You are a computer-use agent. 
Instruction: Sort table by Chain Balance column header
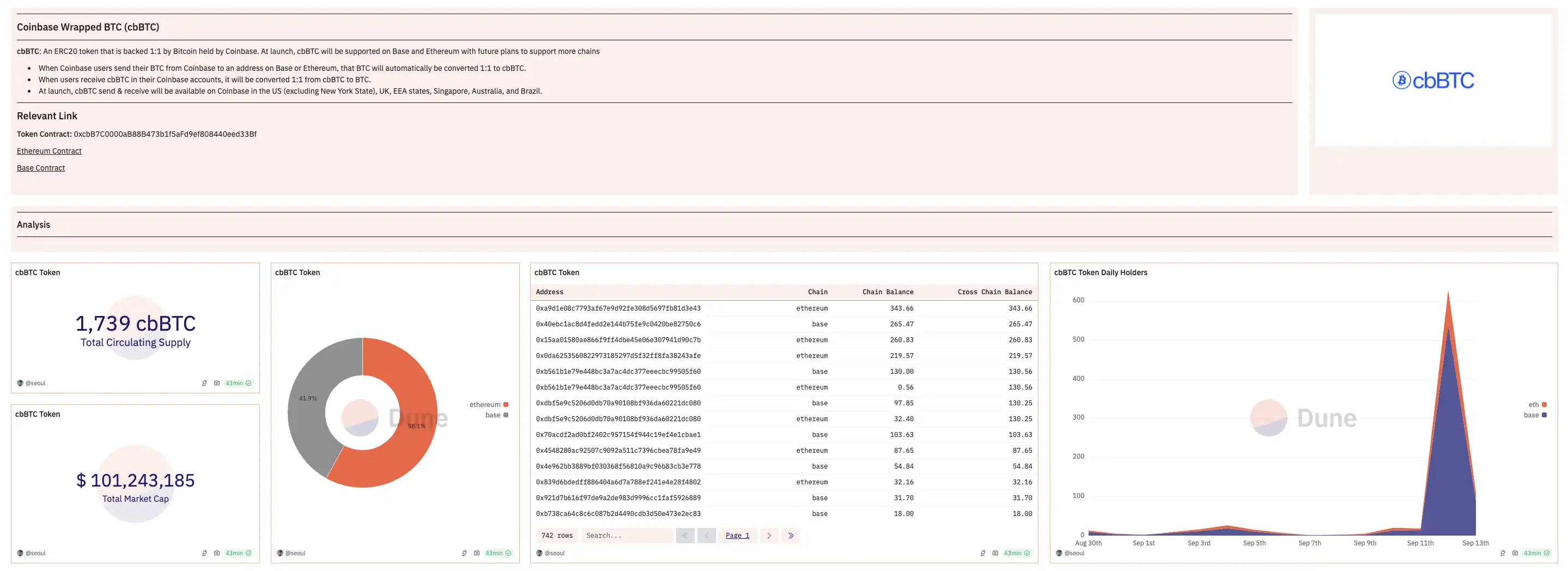point(888,291)
